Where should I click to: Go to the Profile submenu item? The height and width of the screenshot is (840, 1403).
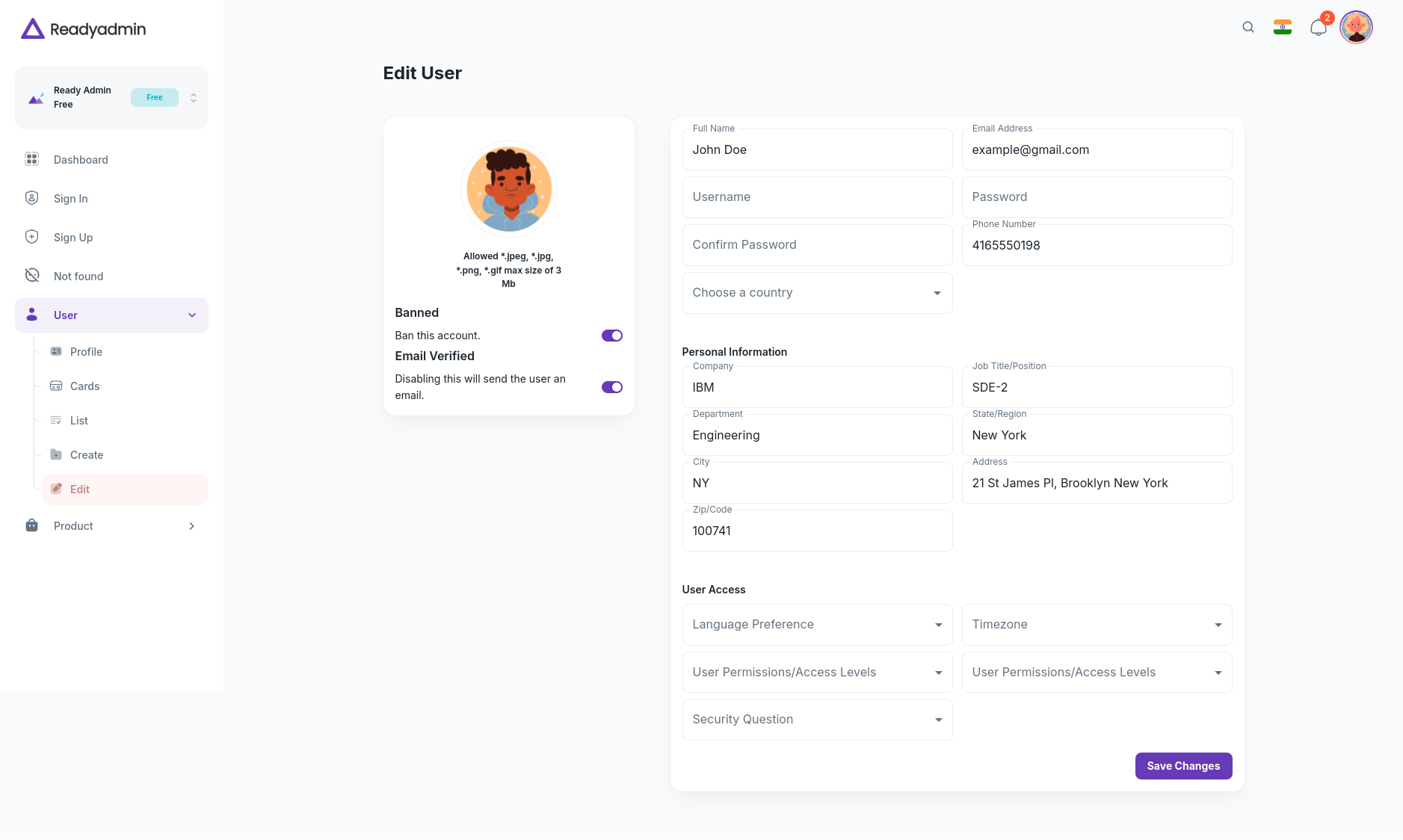(86, 352)
